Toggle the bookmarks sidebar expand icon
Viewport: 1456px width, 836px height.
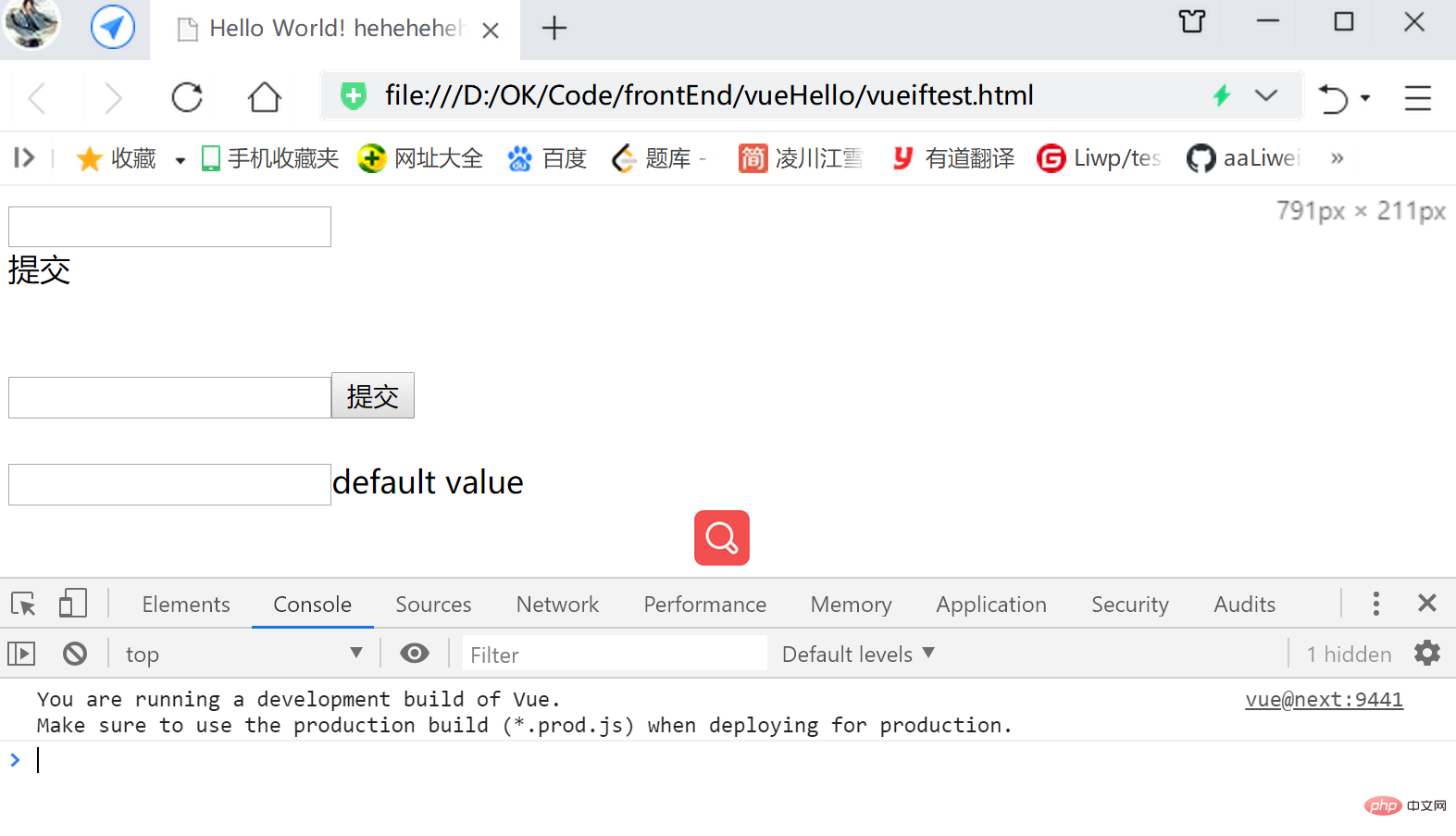click(x=24, y=158)
